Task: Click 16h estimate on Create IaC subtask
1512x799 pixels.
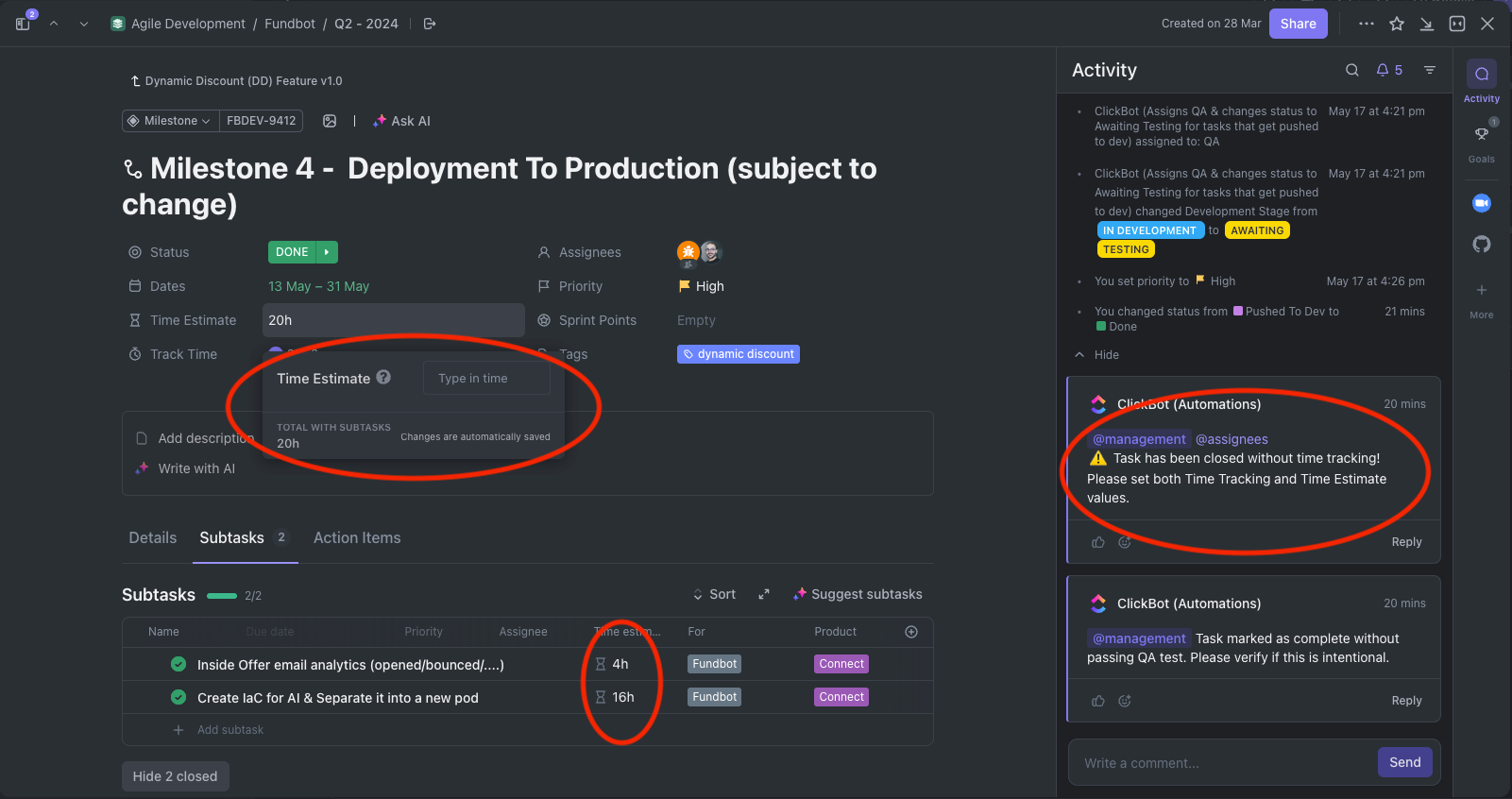Action: pyautogui.click(x=615, y=697)
